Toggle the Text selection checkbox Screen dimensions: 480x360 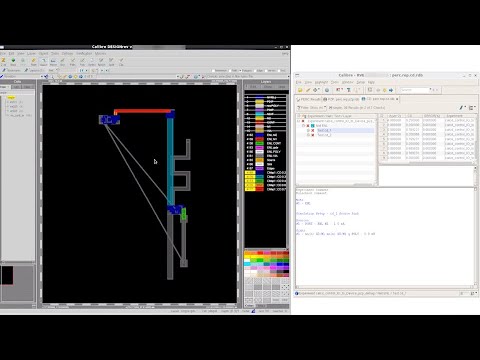pos(278,71)
